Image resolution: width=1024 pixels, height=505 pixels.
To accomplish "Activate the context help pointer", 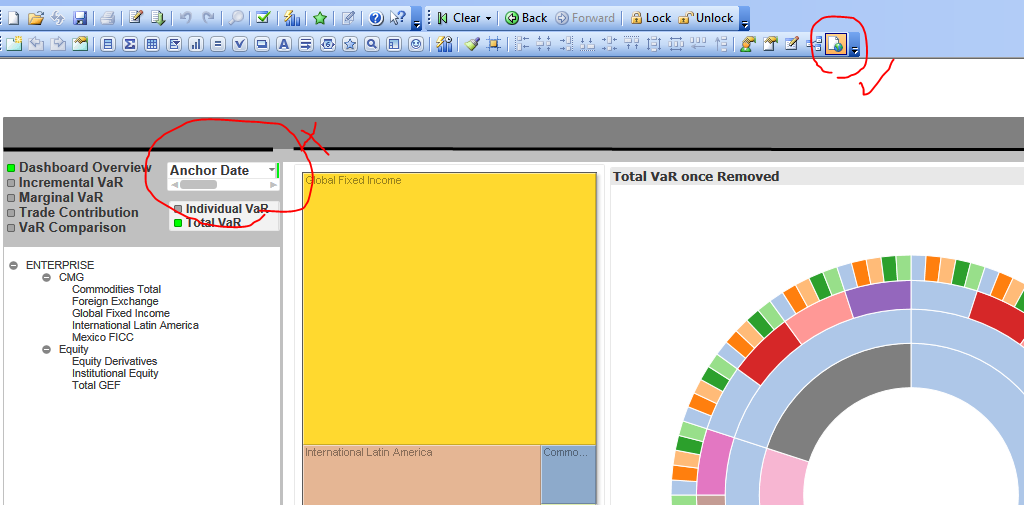I will pos(398,18).
